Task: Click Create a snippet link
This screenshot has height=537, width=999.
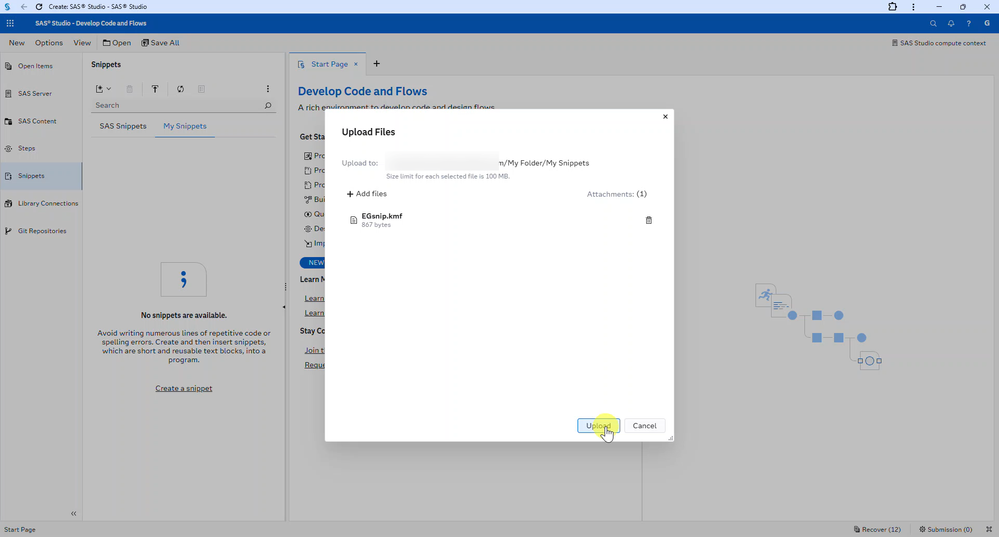Action: (x=183, y=388)
